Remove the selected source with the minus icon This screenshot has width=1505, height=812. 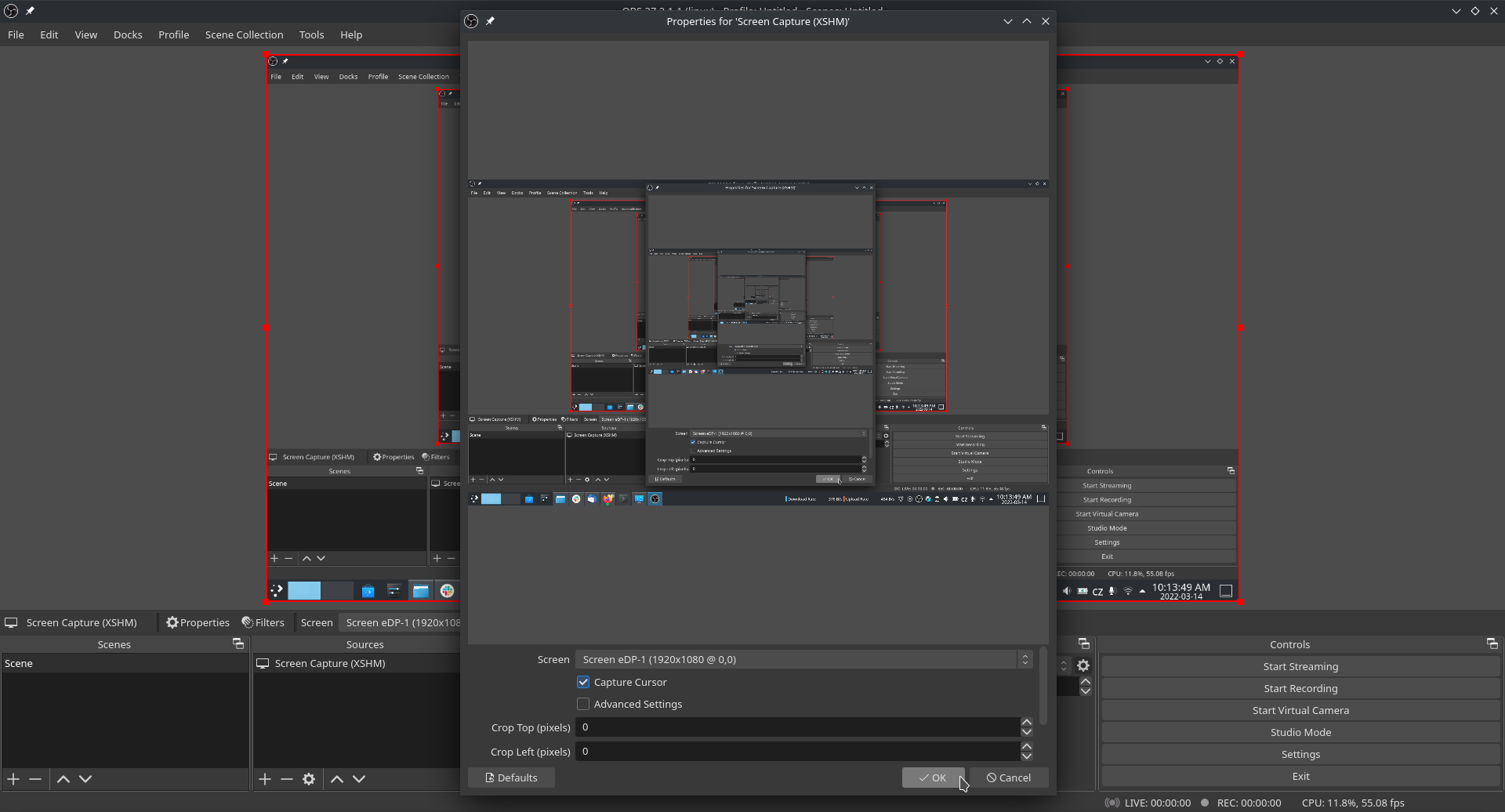[x=287, y=779]
